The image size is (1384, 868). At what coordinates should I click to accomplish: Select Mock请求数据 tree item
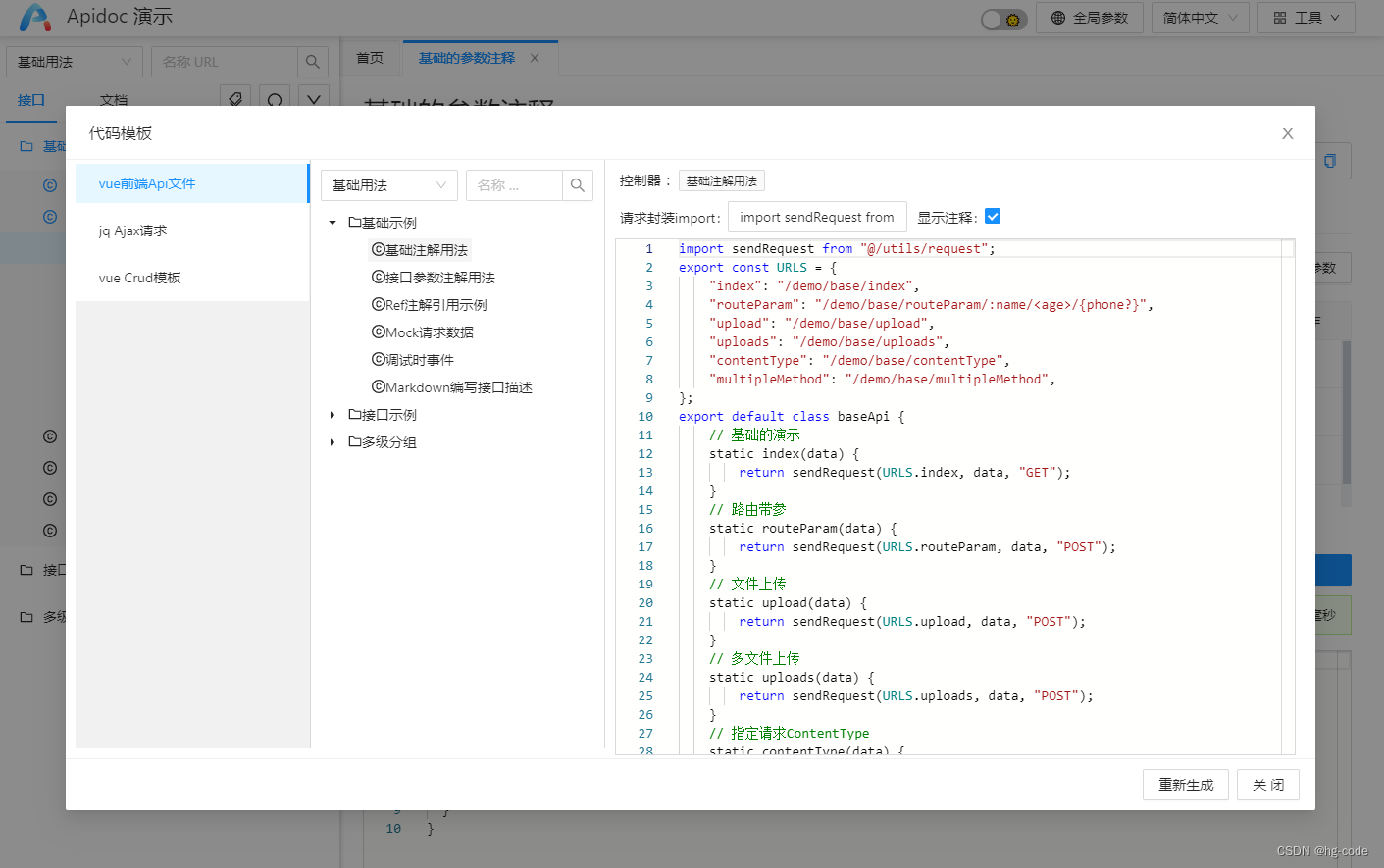[423, 332]
